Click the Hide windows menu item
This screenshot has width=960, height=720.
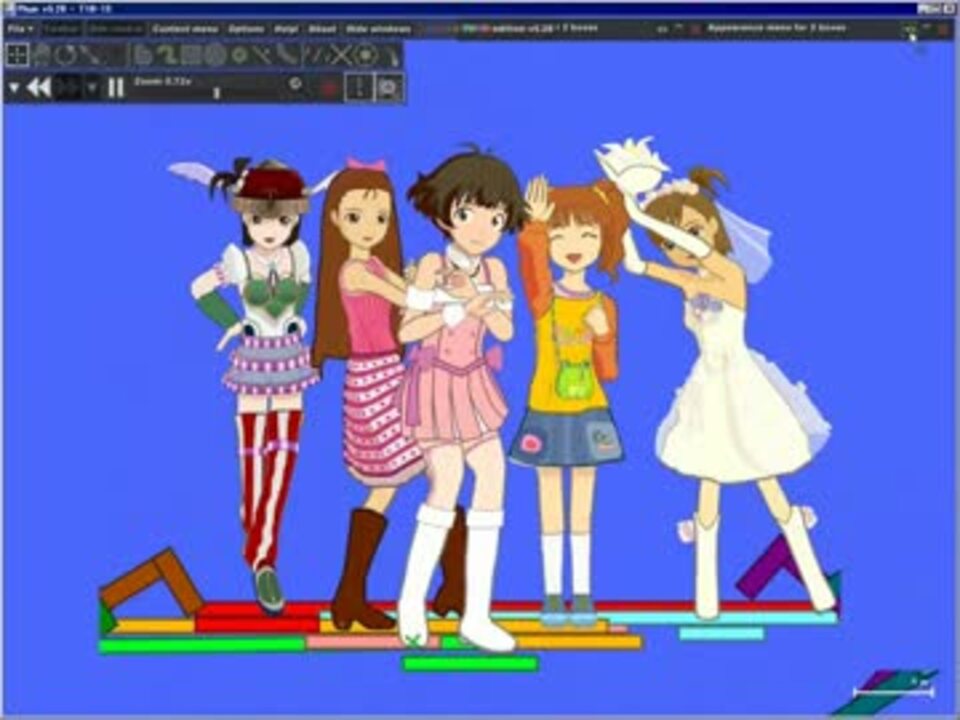(378, 29)
